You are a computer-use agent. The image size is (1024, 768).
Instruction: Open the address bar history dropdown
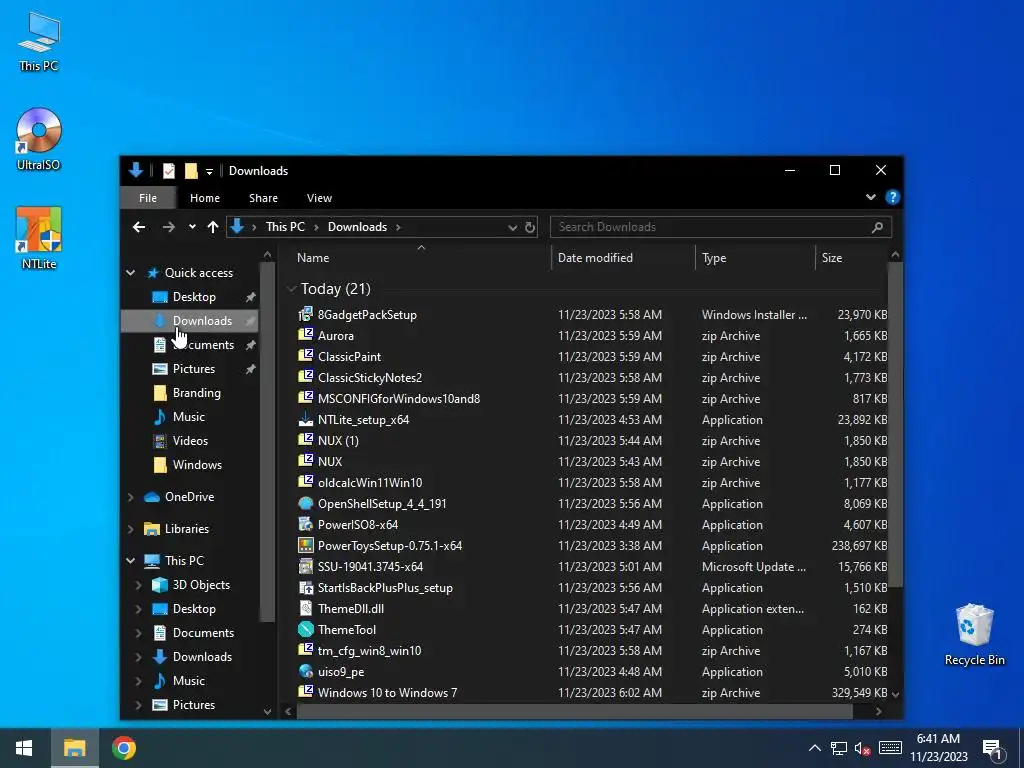(x=513, y=227)
